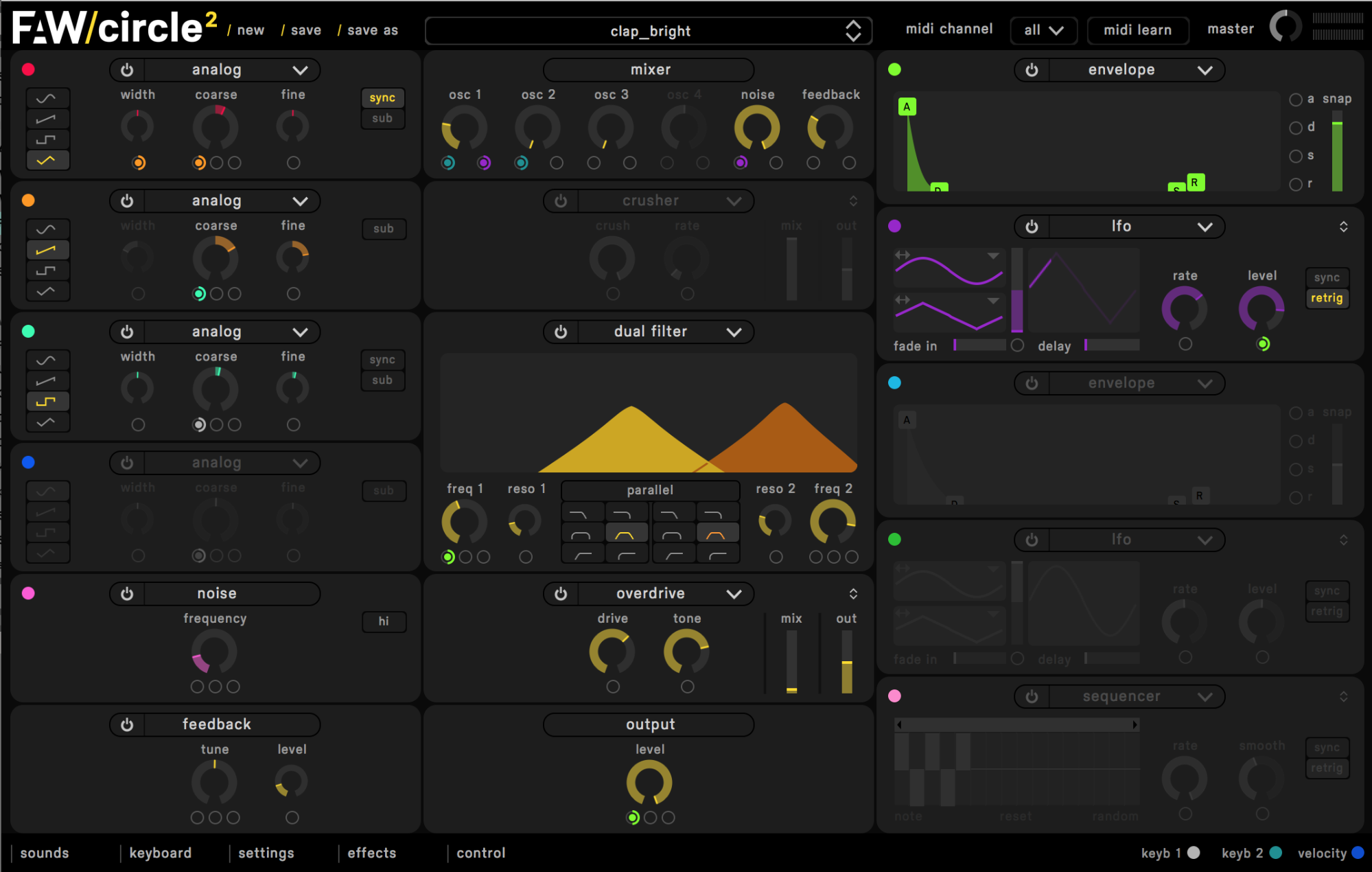Click the master volume knob
The width and height of the screenshot is (1372, 872).
pos(1286,27)
